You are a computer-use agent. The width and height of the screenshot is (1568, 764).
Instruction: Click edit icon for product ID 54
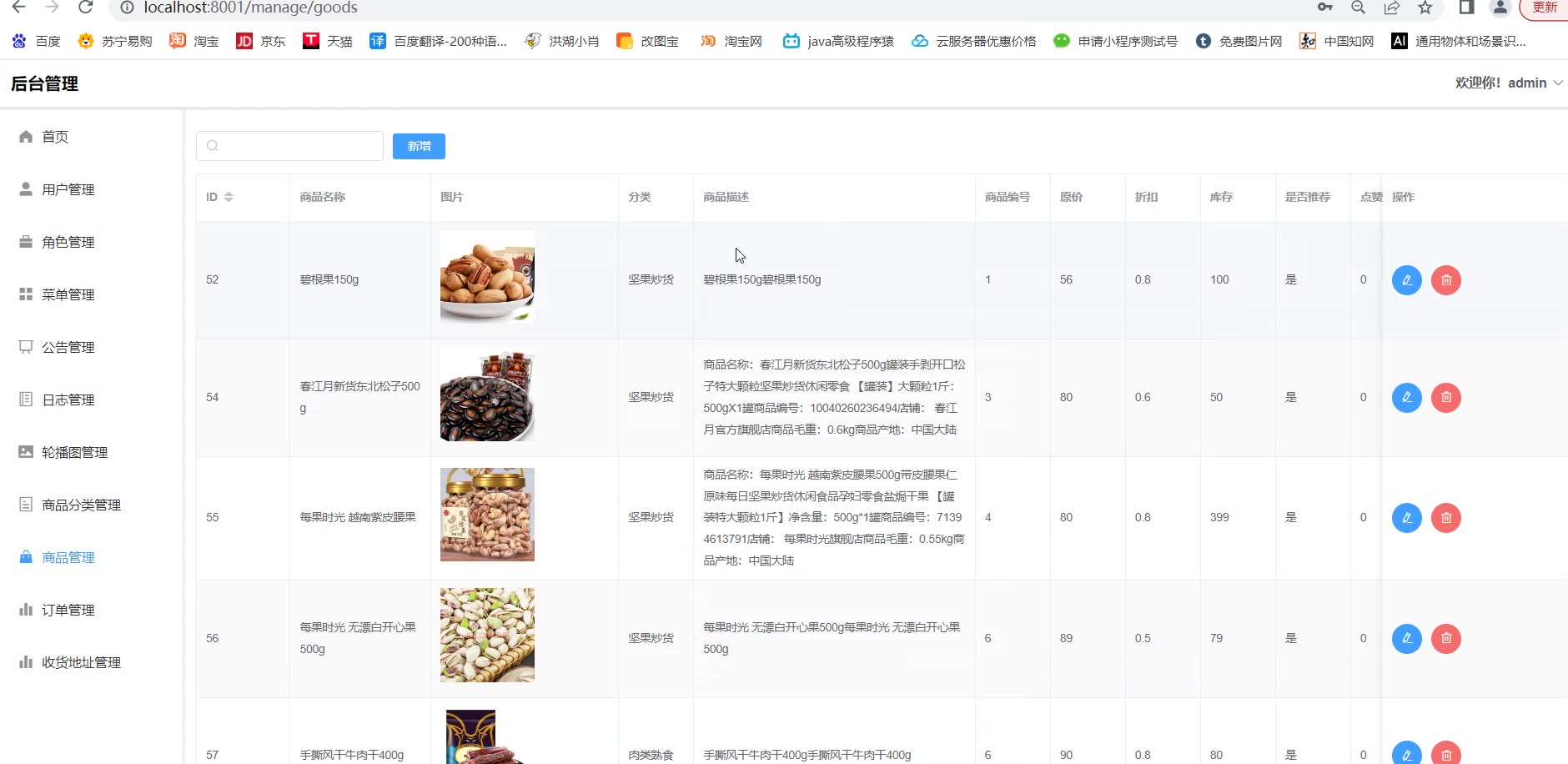pyautogui.click(x=1406, y=397)
